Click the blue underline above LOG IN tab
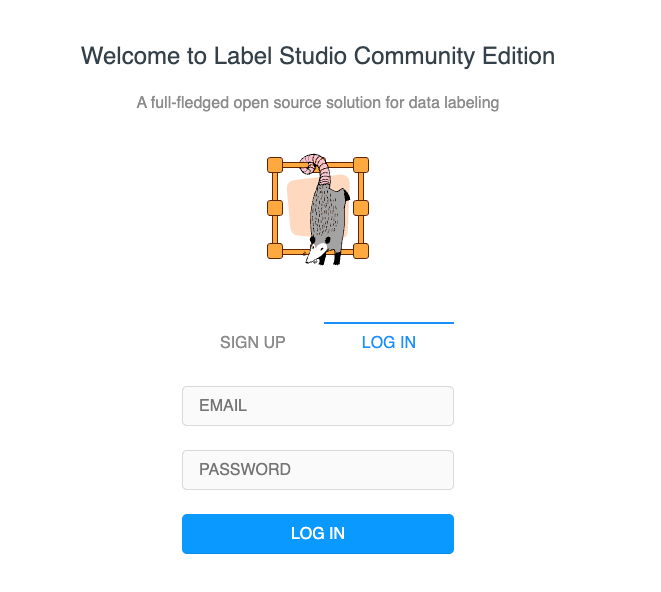The image size is (661, 592). click(x=389, y=323)
